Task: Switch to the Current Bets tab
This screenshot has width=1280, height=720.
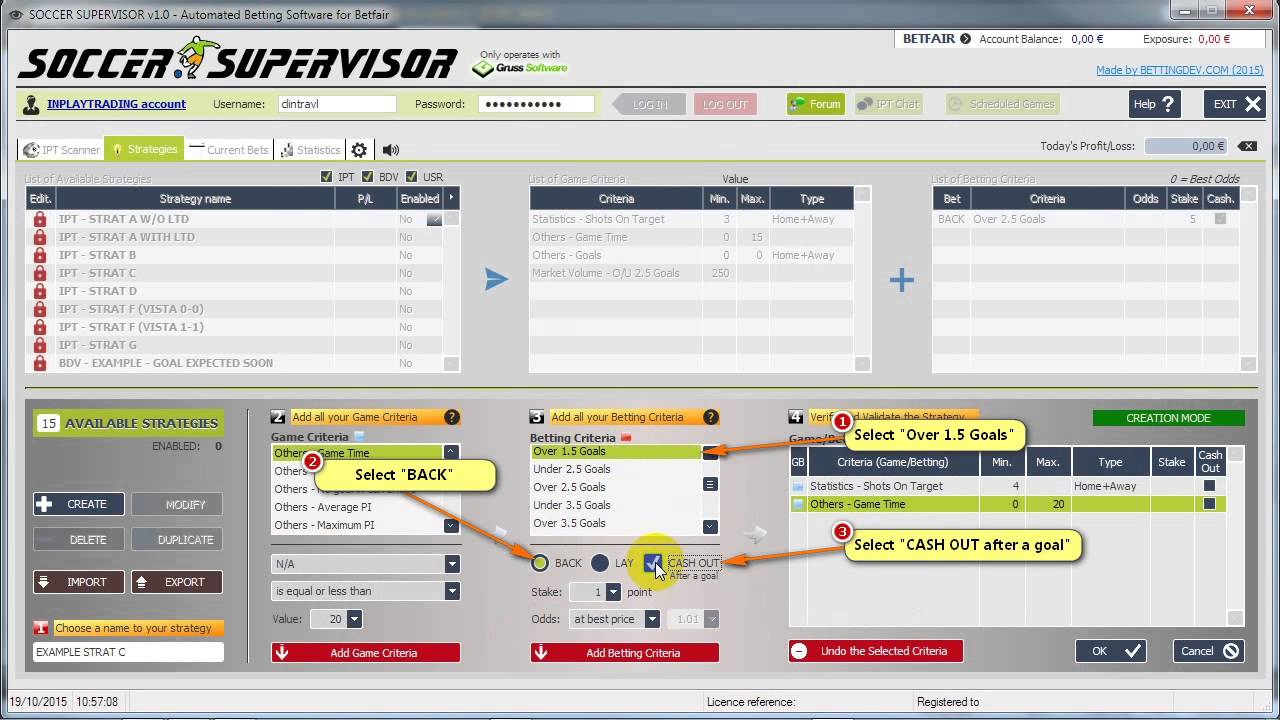Action: point(229,150)
